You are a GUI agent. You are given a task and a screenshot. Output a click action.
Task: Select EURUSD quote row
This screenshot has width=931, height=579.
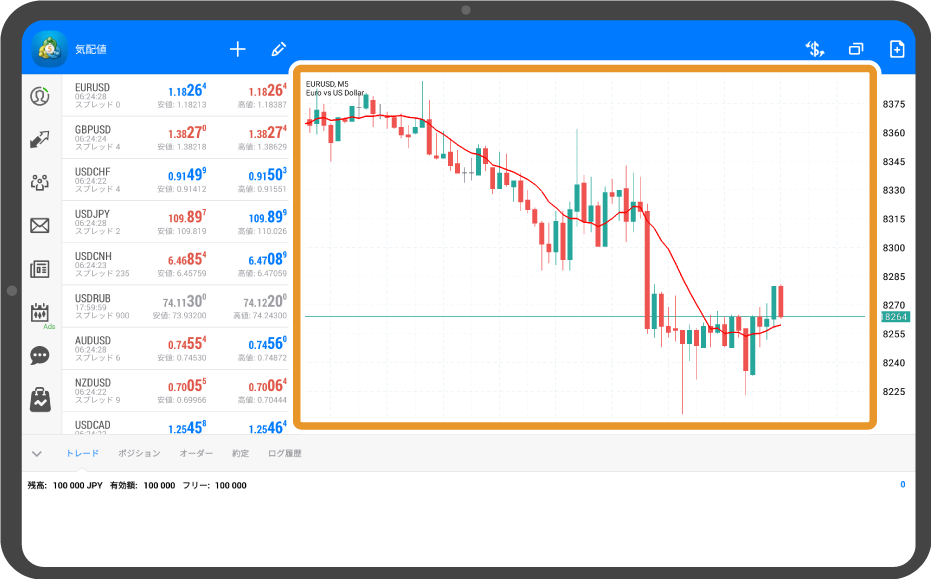click(176, 95)
